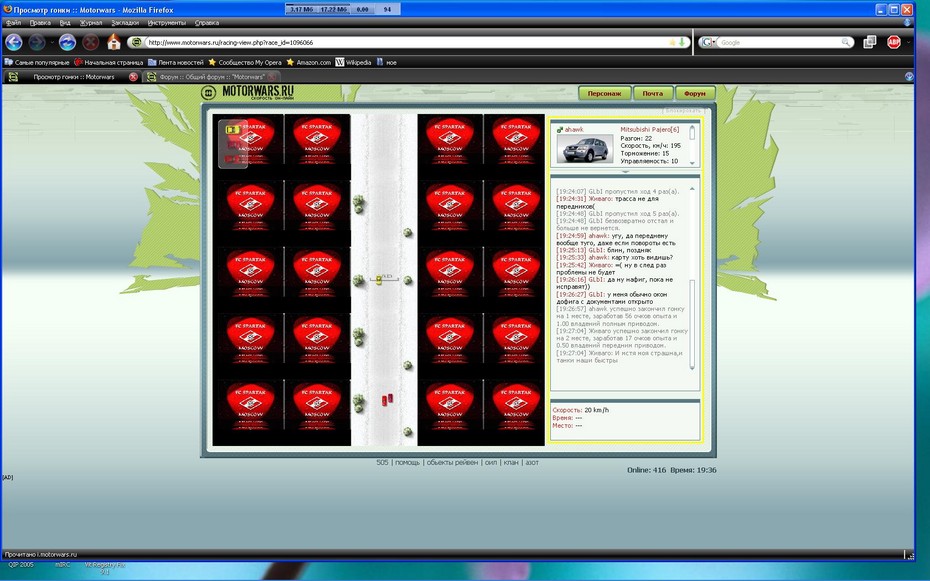Viewport: 930px width, 581px height.
Task: Focus the address bar URL field
Action: pos(407,42)
